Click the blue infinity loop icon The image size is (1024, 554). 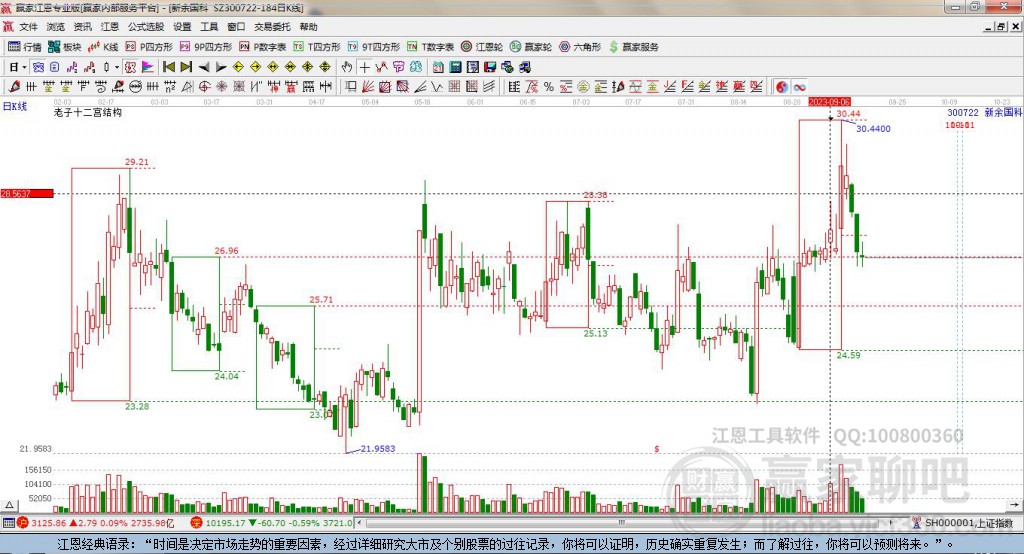[799, 86]
